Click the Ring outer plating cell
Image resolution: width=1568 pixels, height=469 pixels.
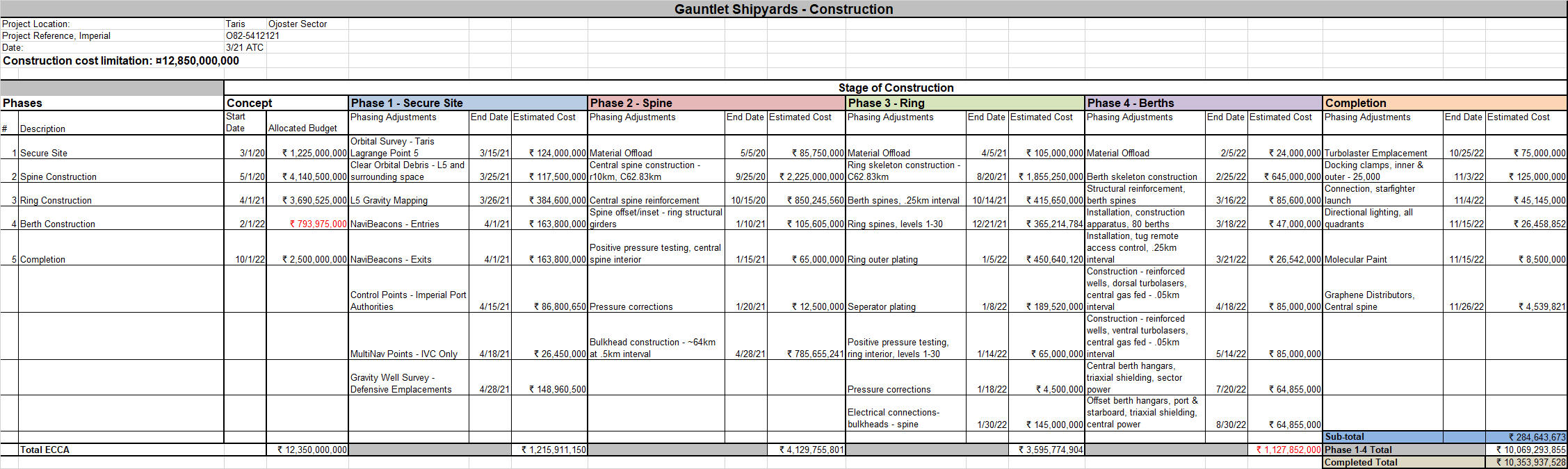click(x=882, y=259)
